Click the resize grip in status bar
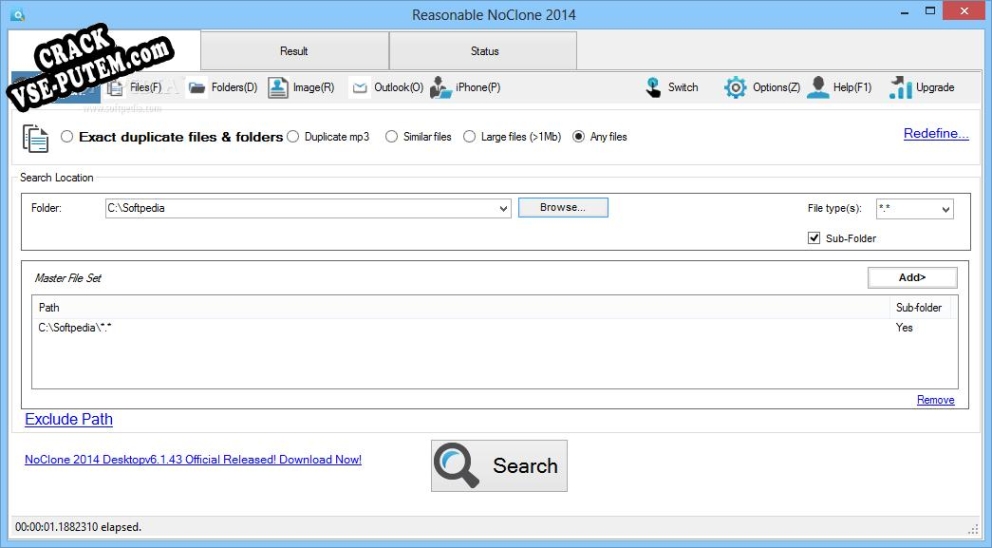This screenshot has height=548, width=992. point(973,529)
